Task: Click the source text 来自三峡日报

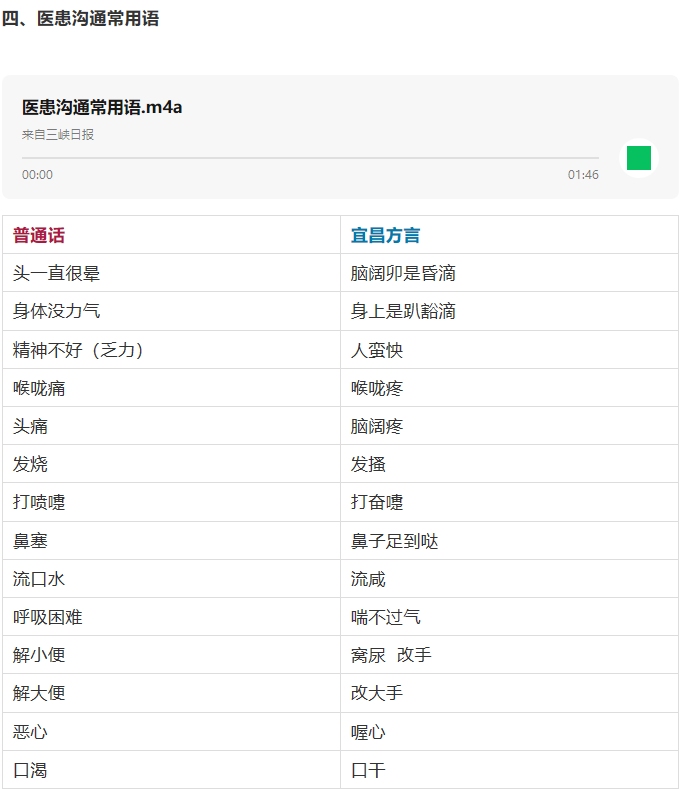Action: [58, 134]
